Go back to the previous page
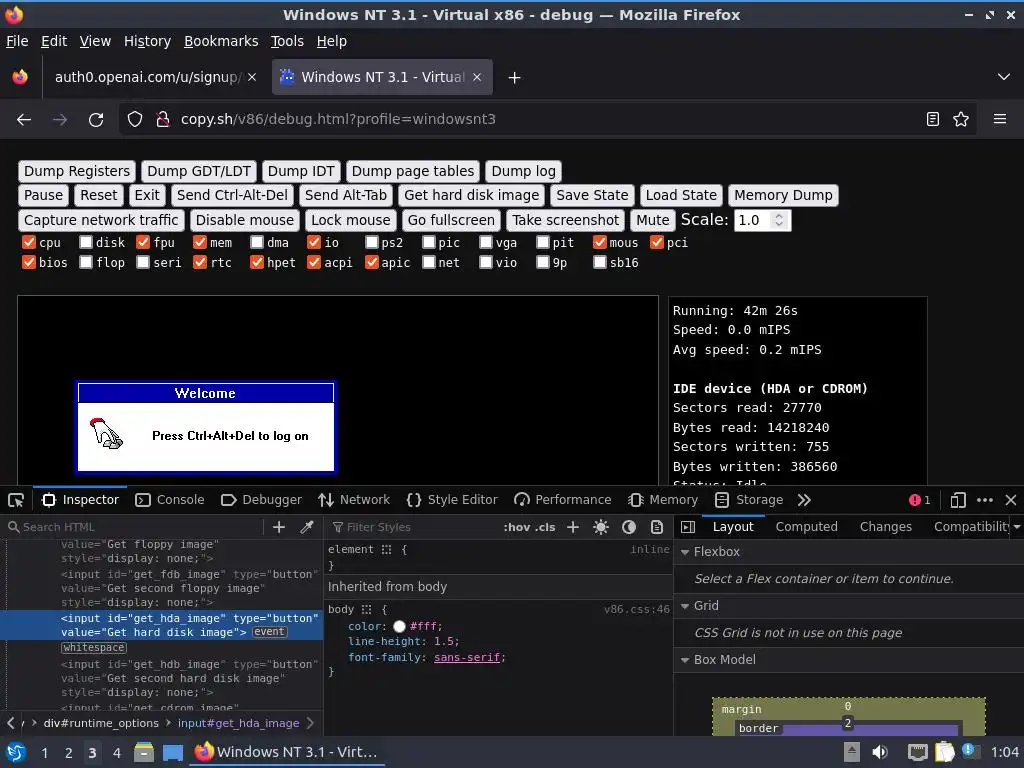Screen dimensions: 1024x768 [x=24, y=120]
